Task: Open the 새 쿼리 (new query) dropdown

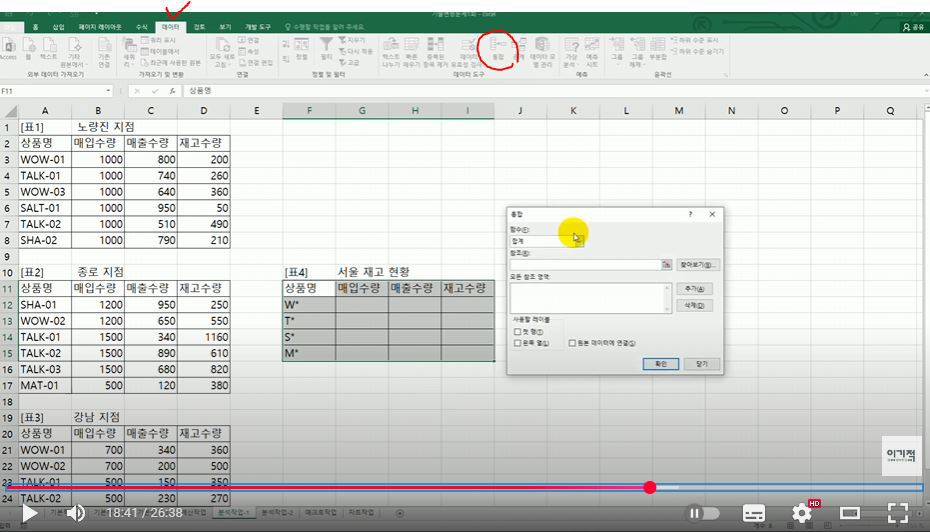Action: 129,52
